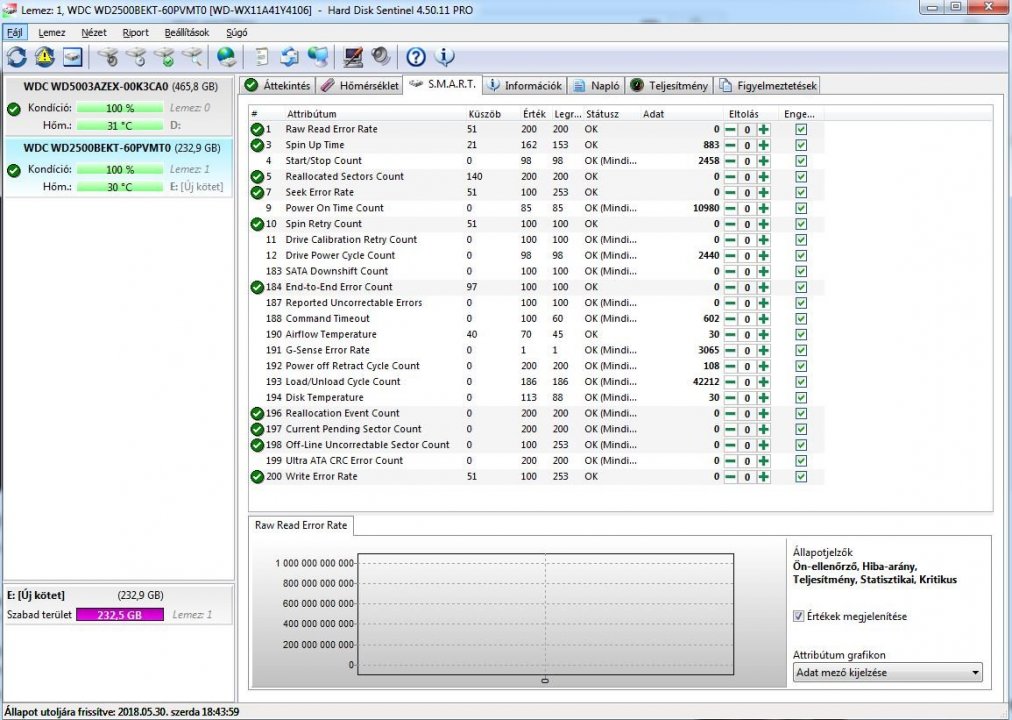Image resolution: width=1012 pixels, height=720 pixels.
Task: Toggle enable checkbox for Current Pending Sector Count
Action: (801, 430)
